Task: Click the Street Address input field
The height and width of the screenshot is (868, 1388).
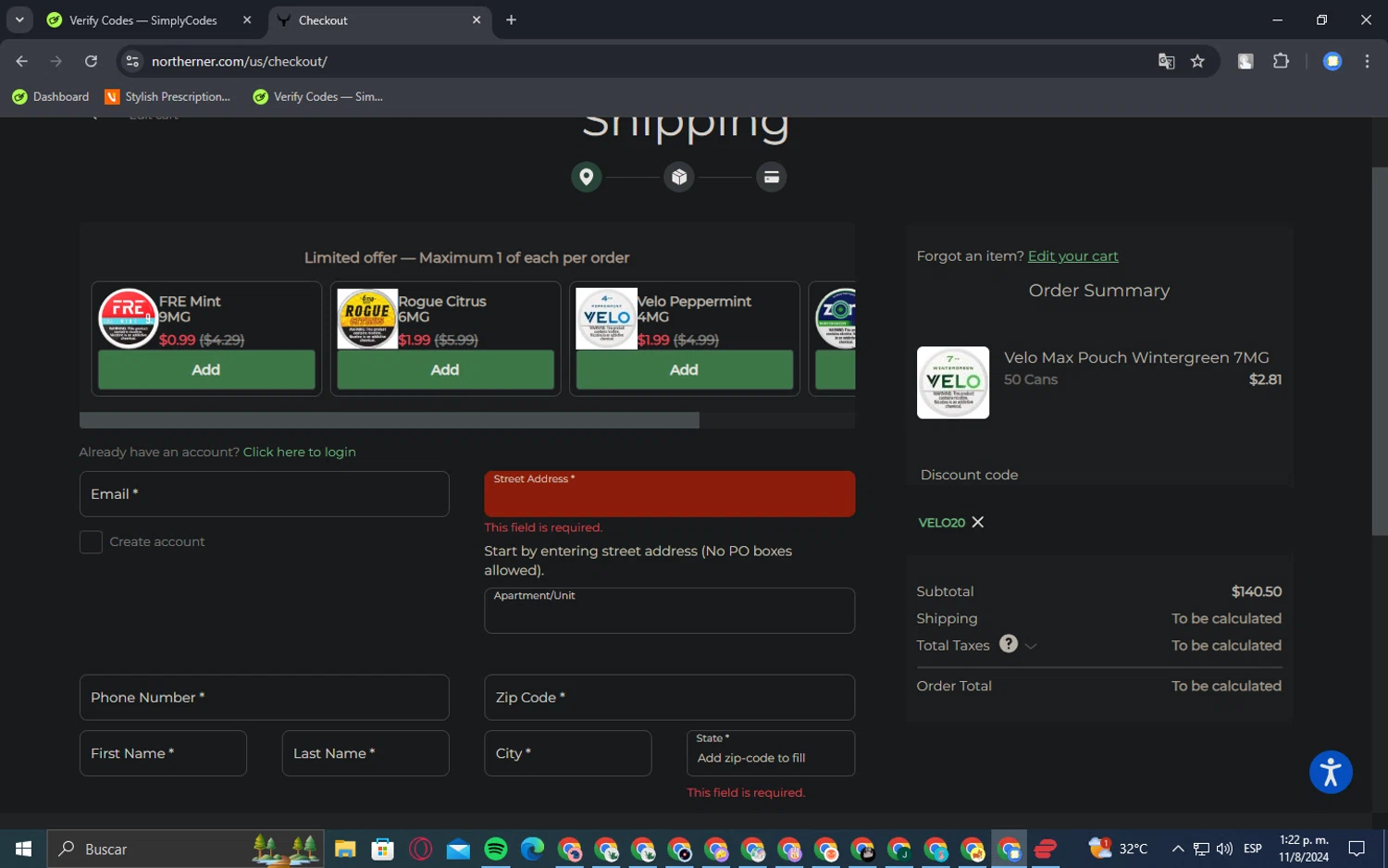Action: [669, 498]
